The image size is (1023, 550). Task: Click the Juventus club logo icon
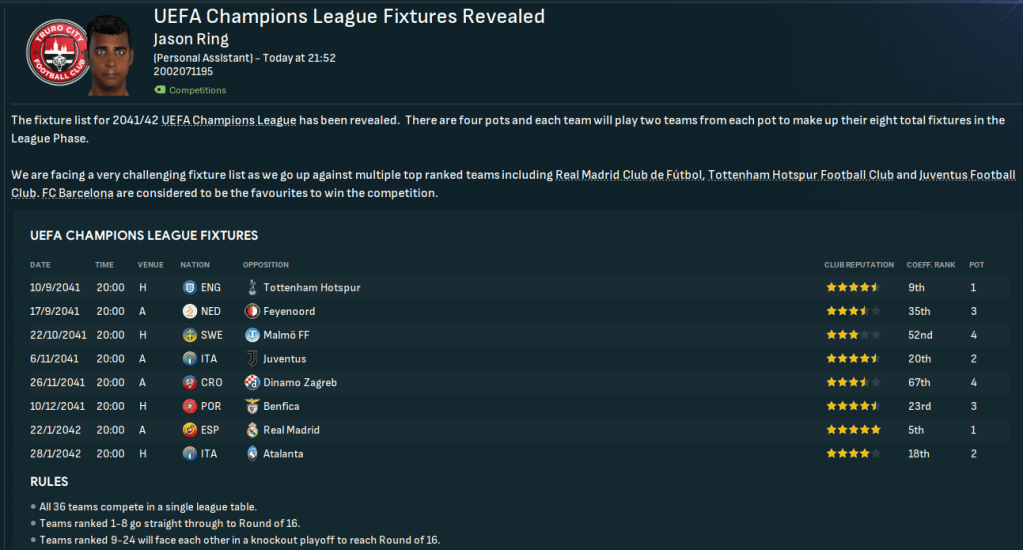(x=252, y=358)
